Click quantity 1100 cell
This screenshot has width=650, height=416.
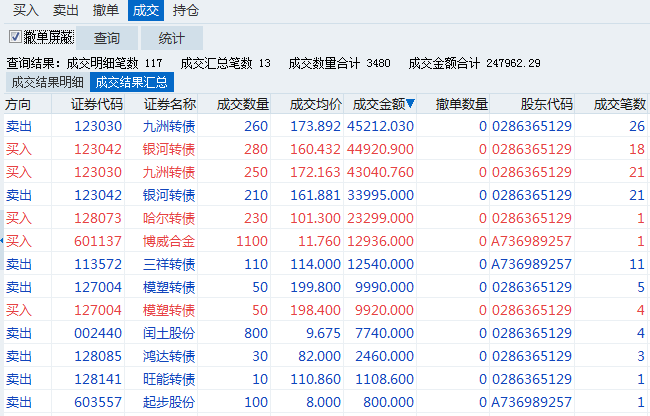click(252, 241)
